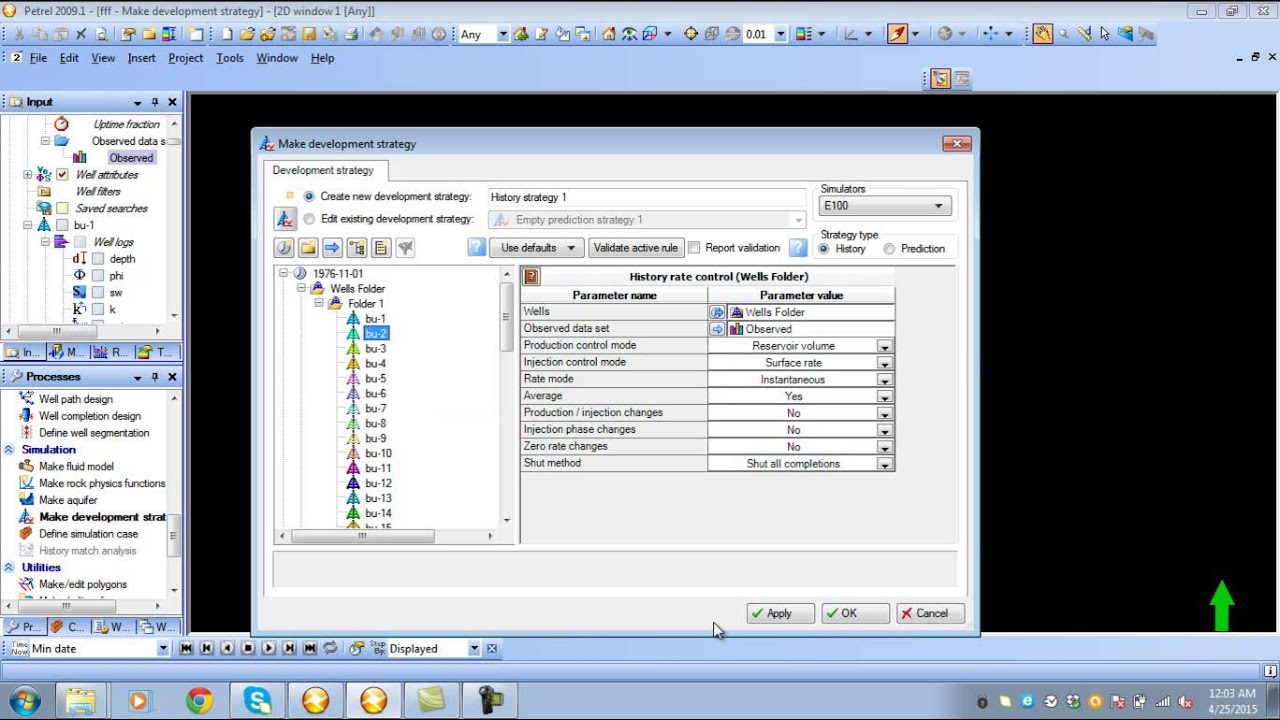Cancel the development strategy dialog
This screenshot has height=720, width=1280.
point(930,613)
